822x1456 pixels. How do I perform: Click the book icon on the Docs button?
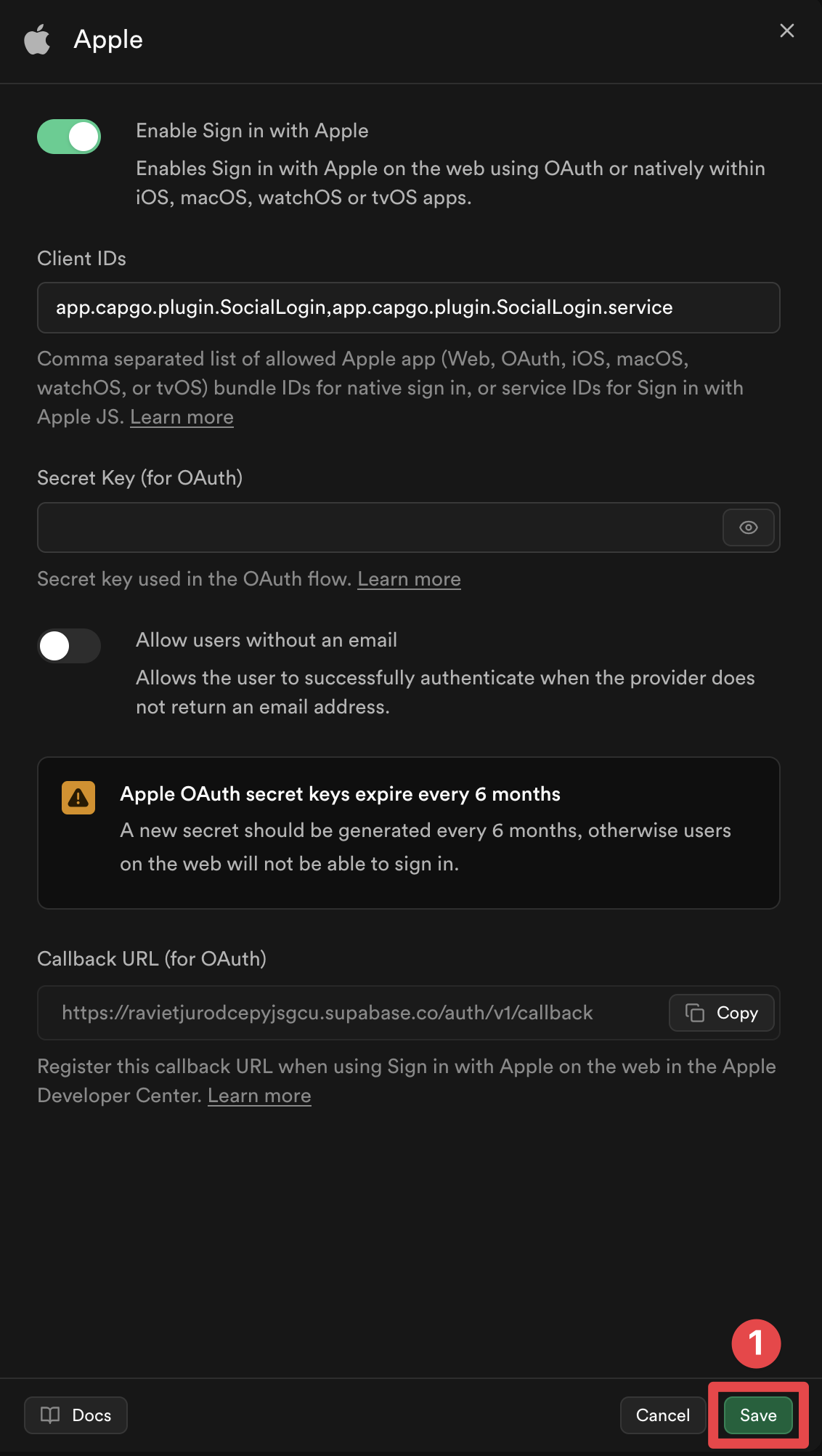coord(52,1415)
